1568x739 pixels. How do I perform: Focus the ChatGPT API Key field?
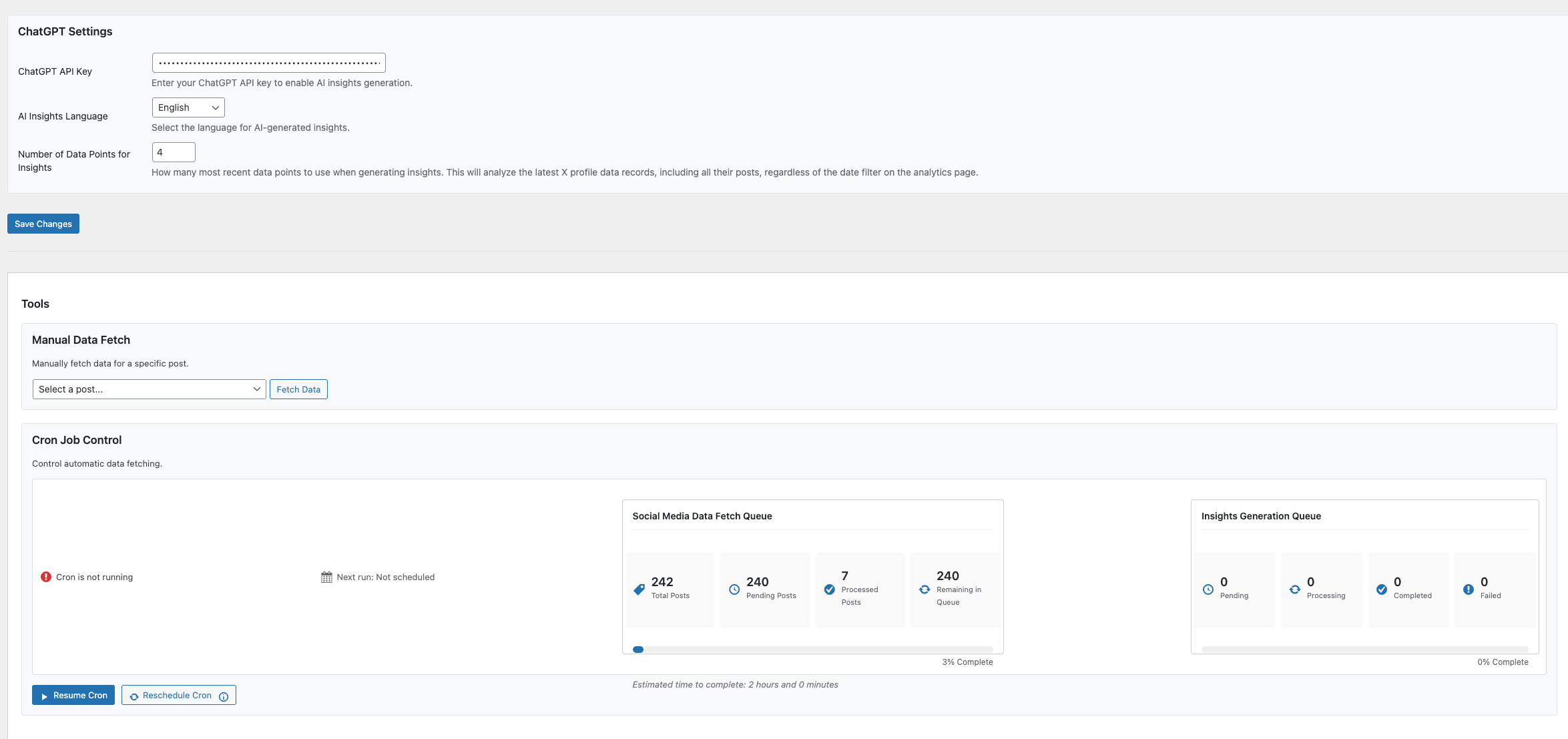[268, 63]
